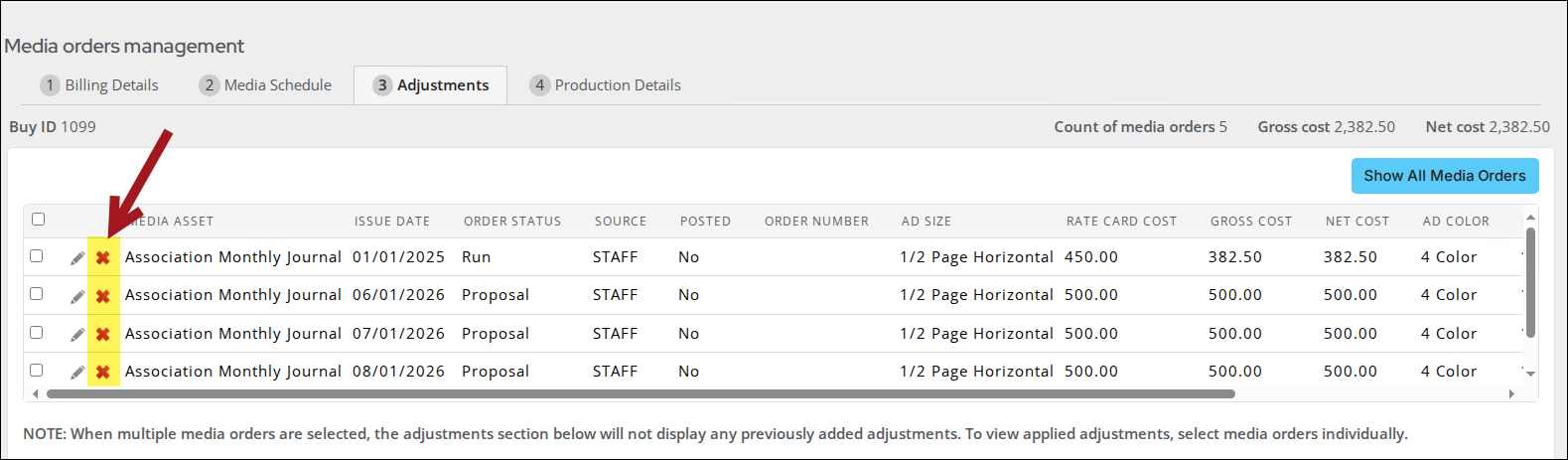1568x460 pixels.
Task: Delete the 01/01/2025 media order with red X
Action: pos(102,258)
